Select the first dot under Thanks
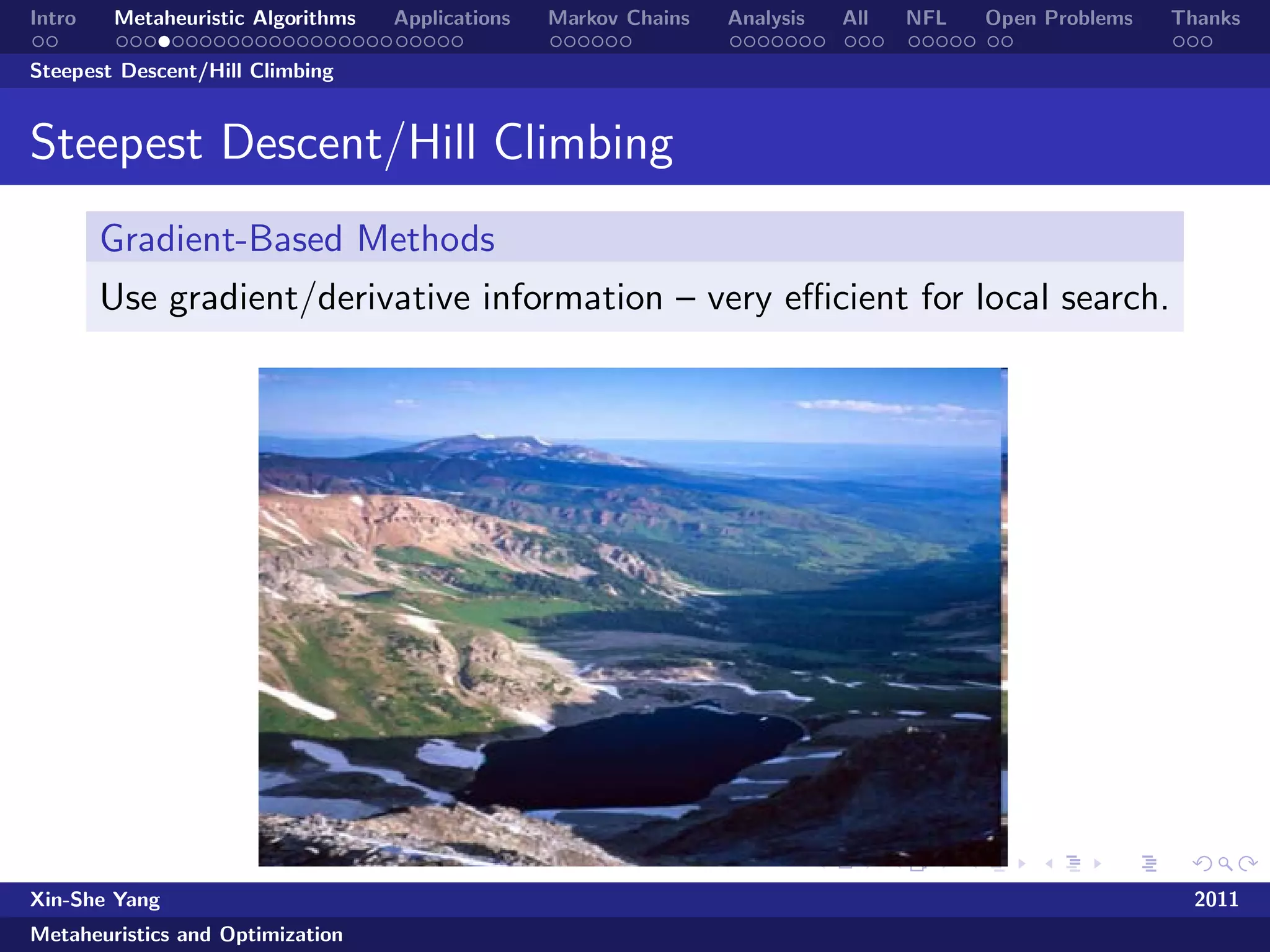1270x952 pixels. 1178,42
